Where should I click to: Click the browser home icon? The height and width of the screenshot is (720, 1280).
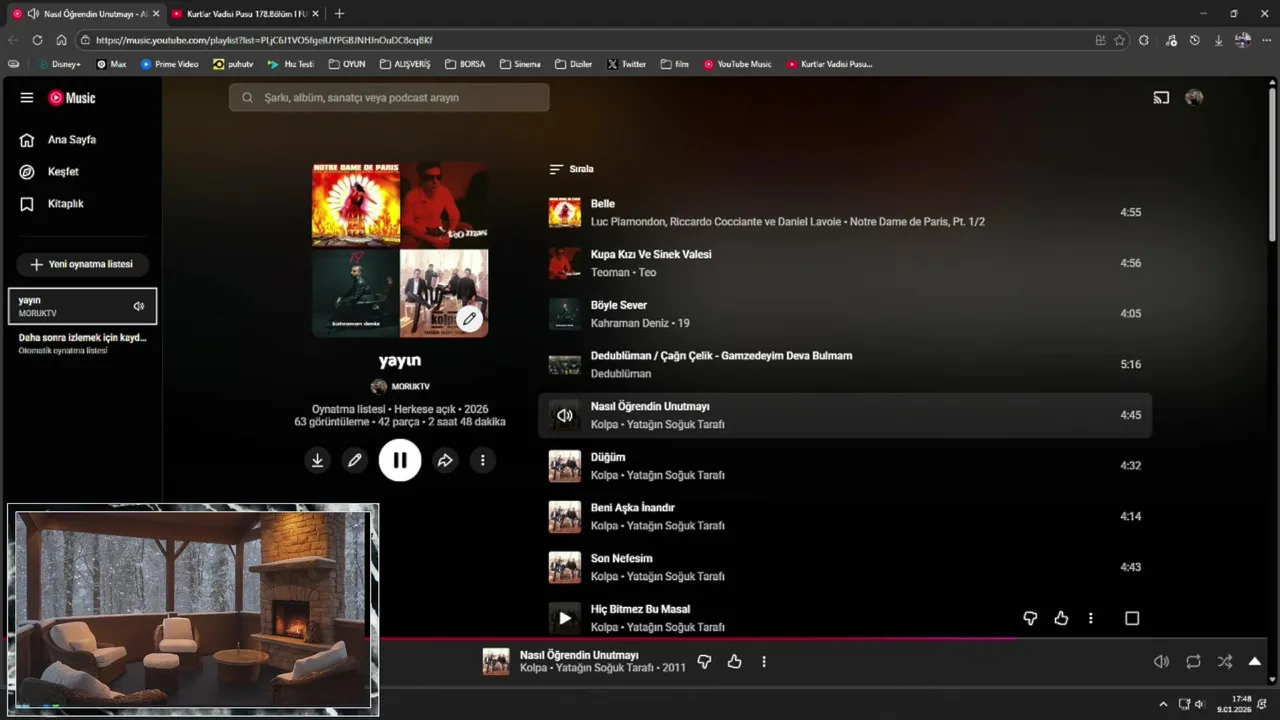[61, 40]
